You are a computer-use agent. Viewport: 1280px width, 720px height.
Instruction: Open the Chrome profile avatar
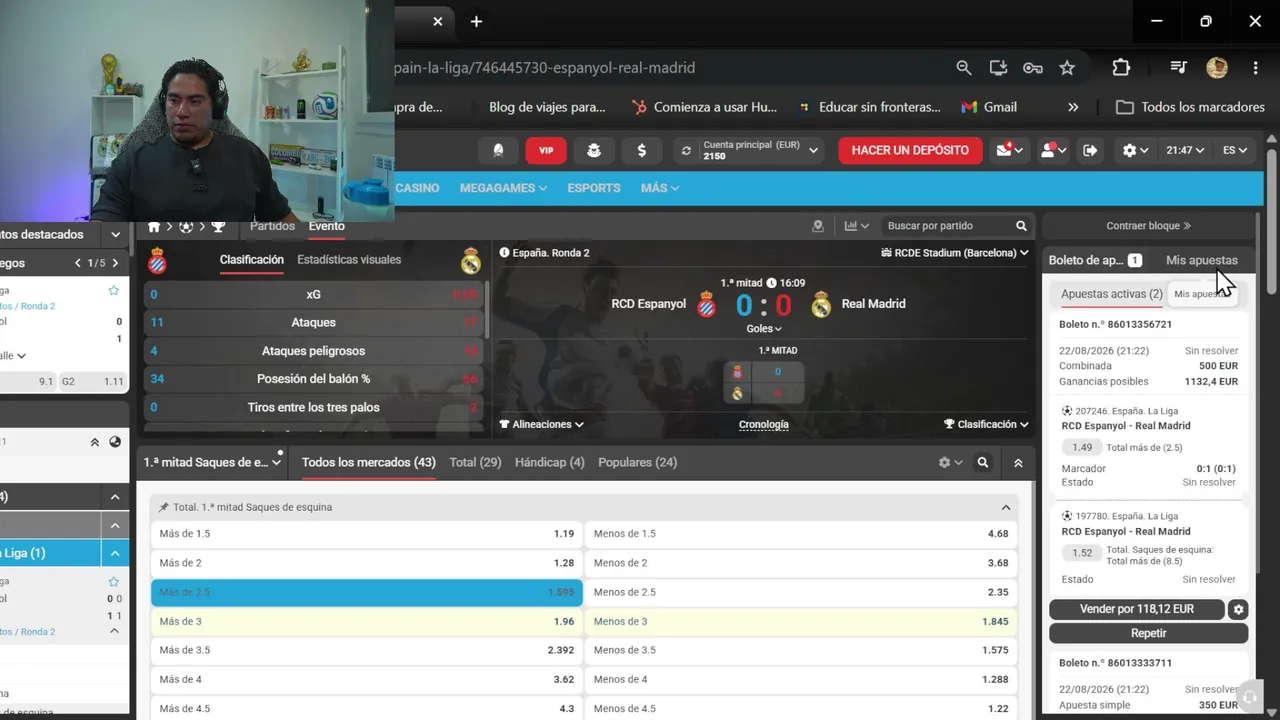(x=1217, y=68)
